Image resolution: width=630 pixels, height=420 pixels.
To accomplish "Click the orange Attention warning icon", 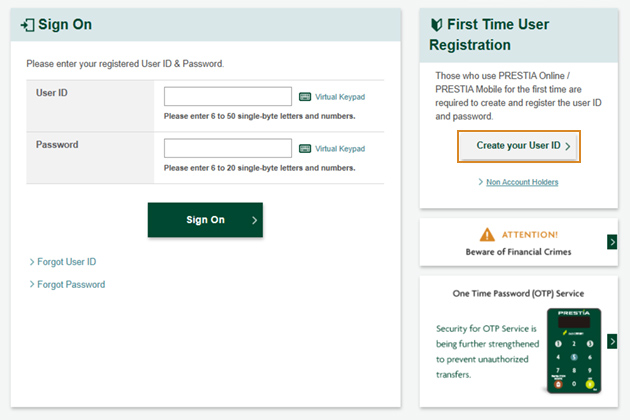I will coord(487,234).
